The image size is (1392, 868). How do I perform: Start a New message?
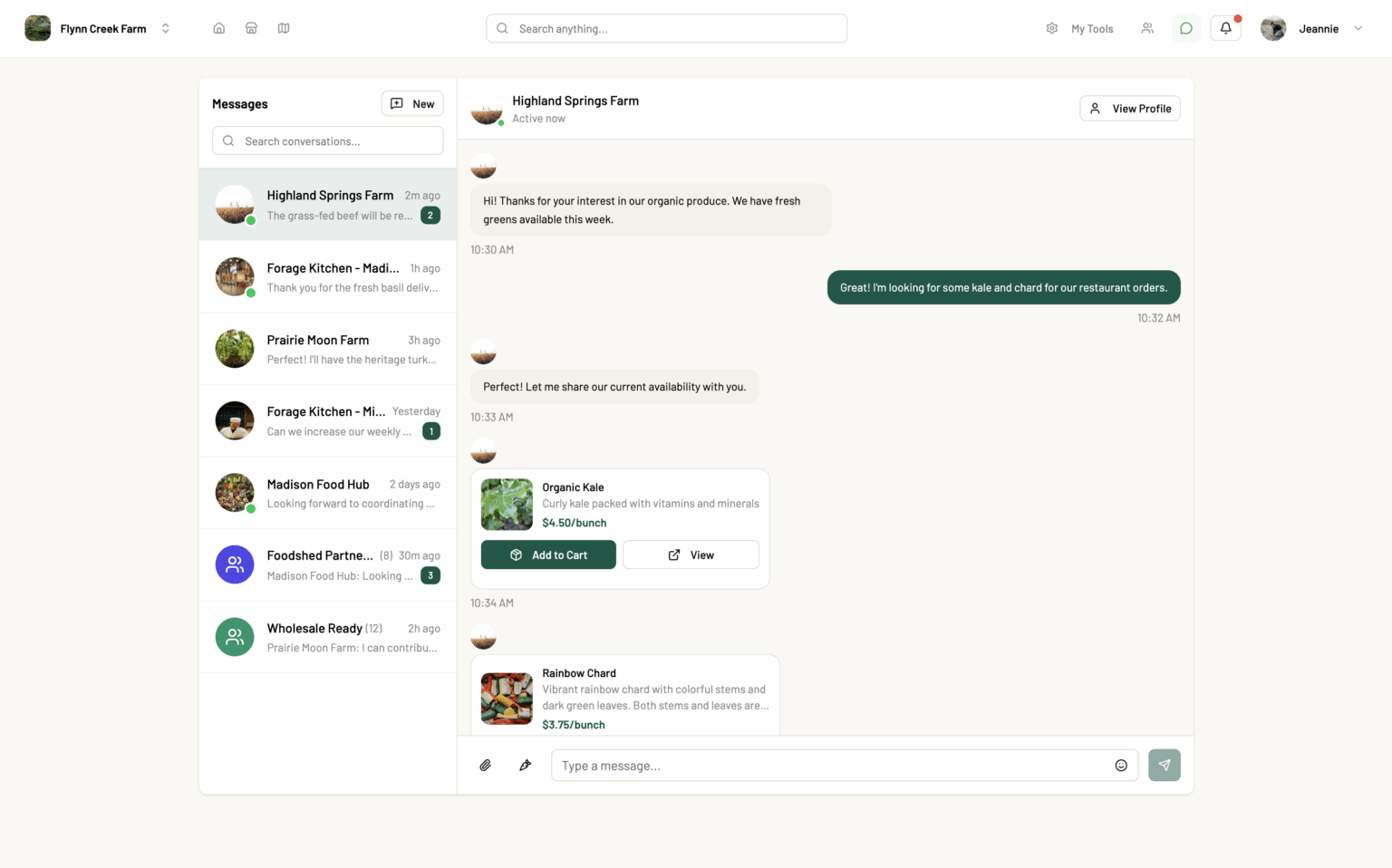click(412, 104)
